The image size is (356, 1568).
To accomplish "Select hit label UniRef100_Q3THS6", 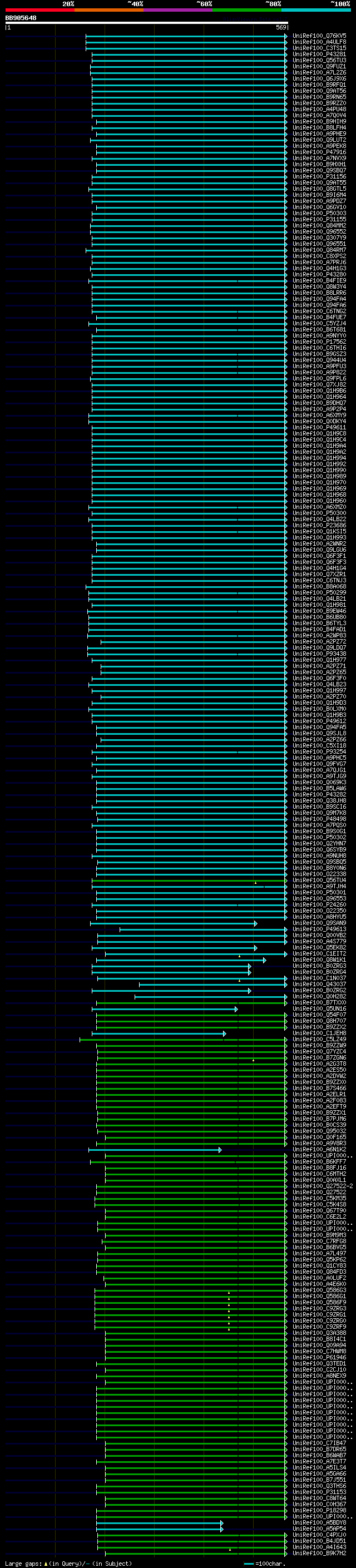I will click(x=319, y=1486).
